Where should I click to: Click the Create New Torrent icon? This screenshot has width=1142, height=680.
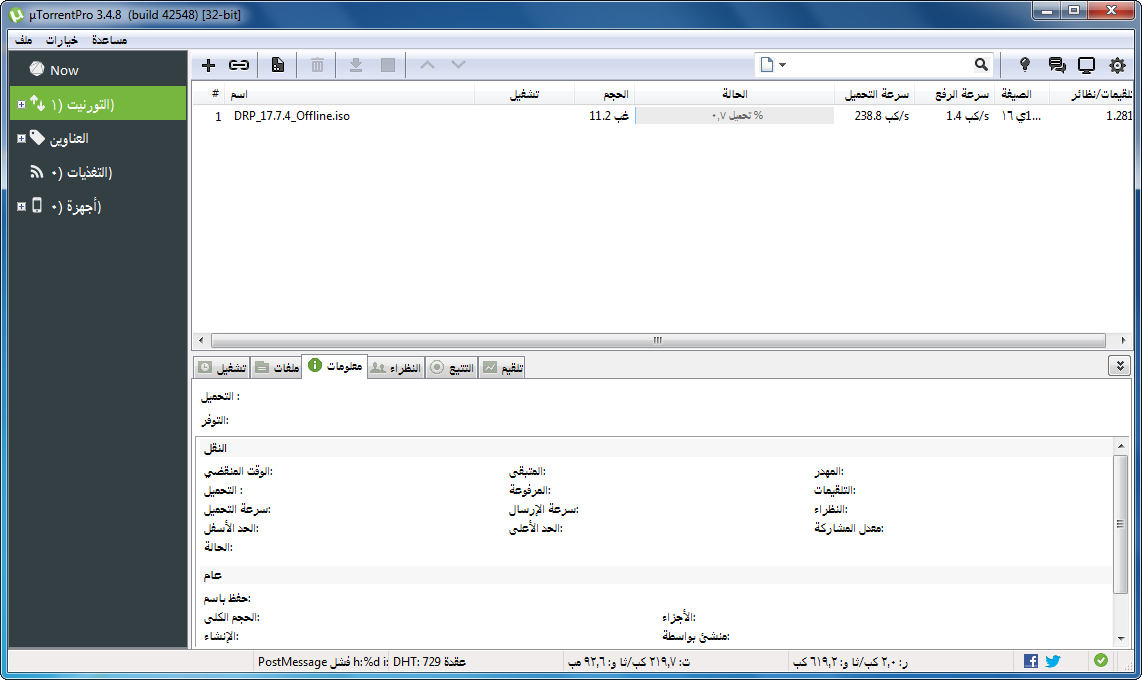tap(278, 65)
